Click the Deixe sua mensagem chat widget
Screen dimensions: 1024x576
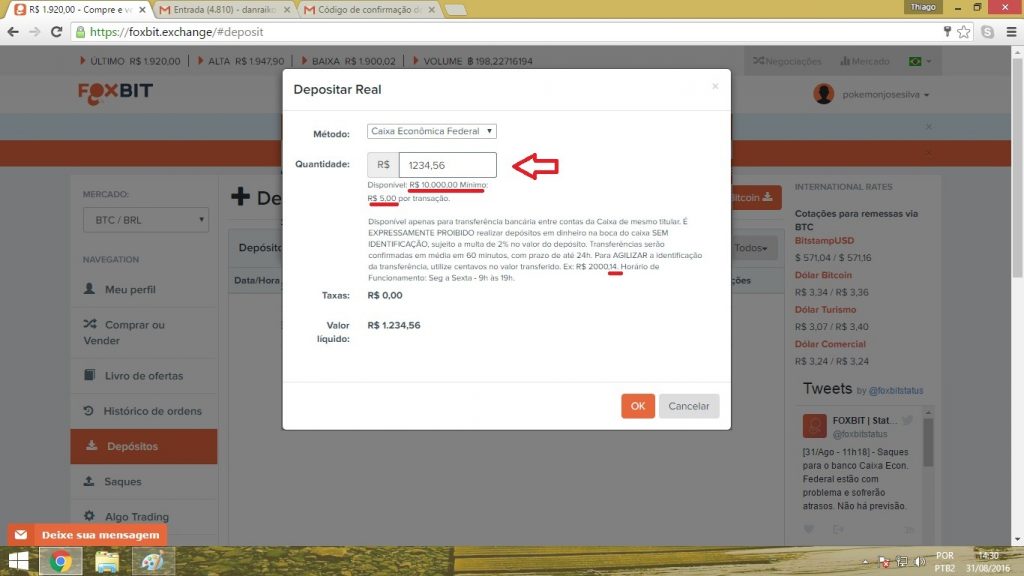point(88,535)
